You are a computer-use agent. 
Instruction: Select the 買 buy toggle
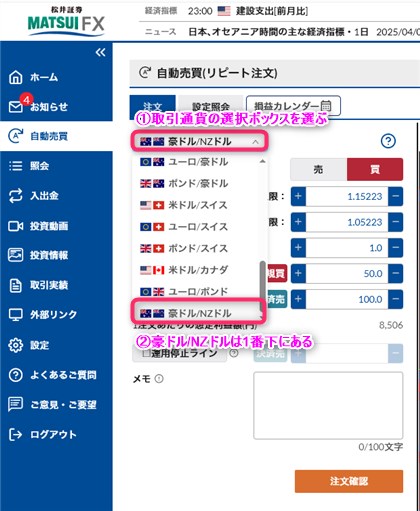(x=375, y=169)
